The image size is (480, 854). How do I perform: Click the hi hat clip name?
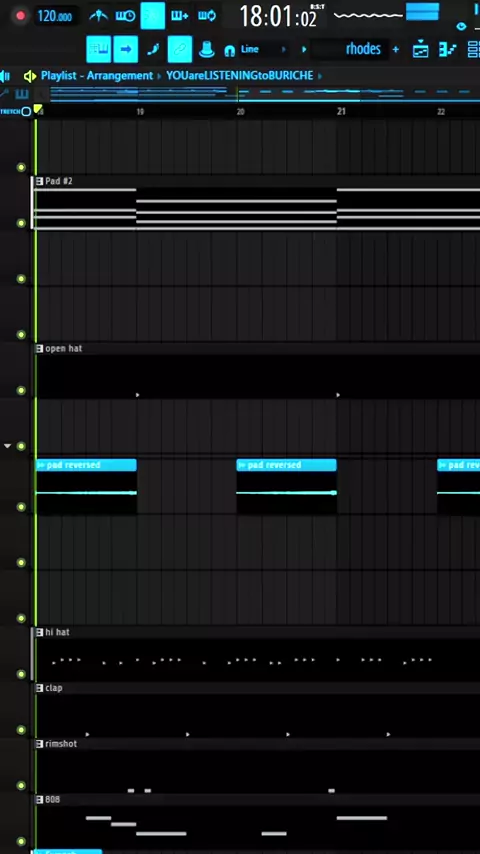57,632
